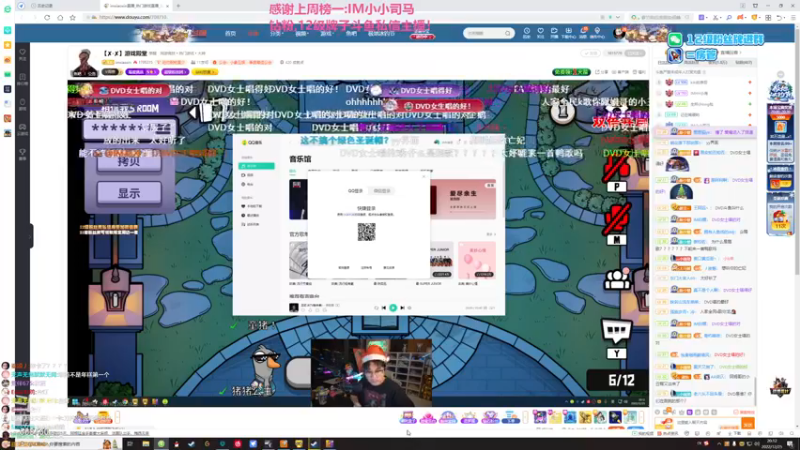Open the game chat bubble icon above Y

[616, 332]
